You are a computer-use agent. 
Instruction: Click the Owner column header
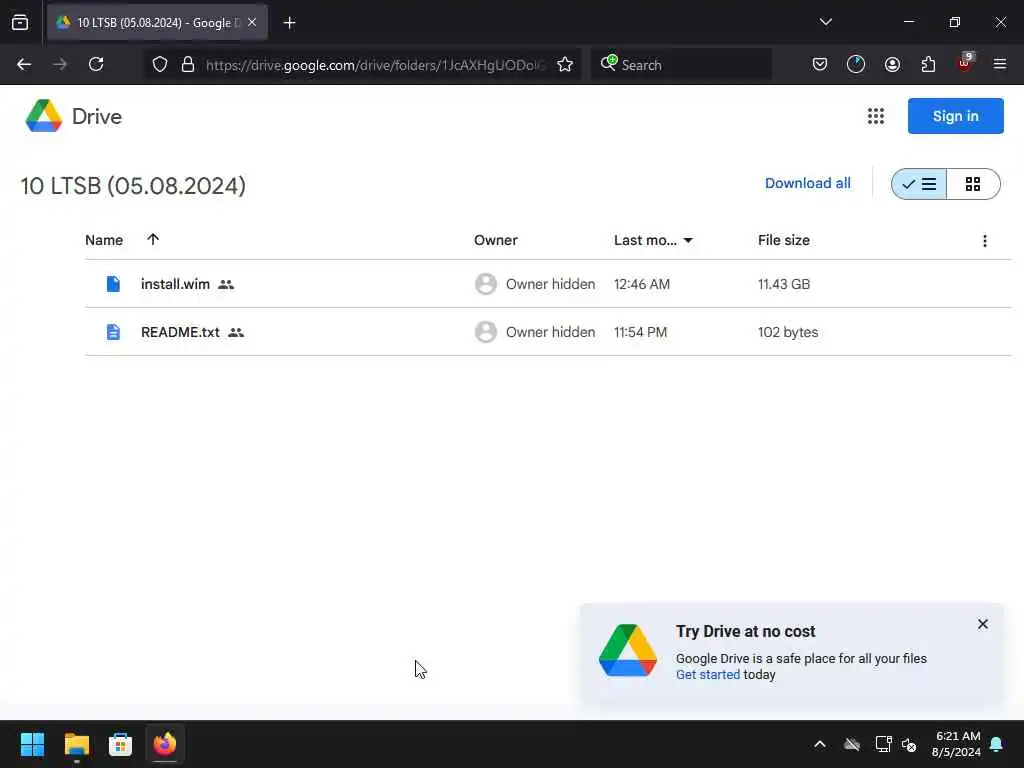(x=496, y=240)
